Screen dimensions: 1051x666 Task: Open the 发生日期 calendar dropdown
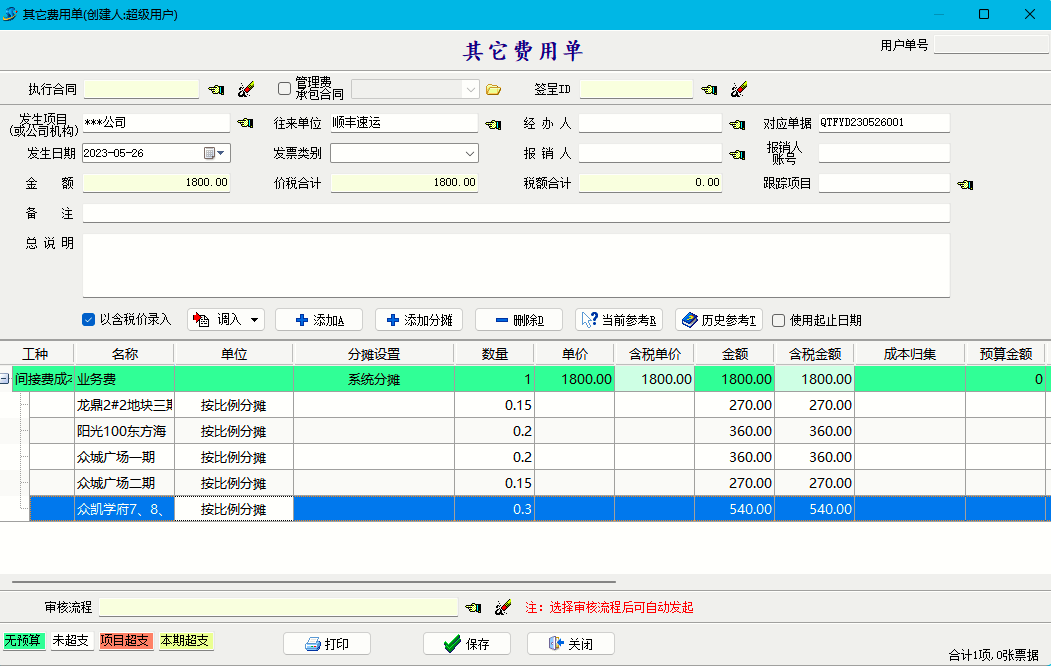pos(216,154)
